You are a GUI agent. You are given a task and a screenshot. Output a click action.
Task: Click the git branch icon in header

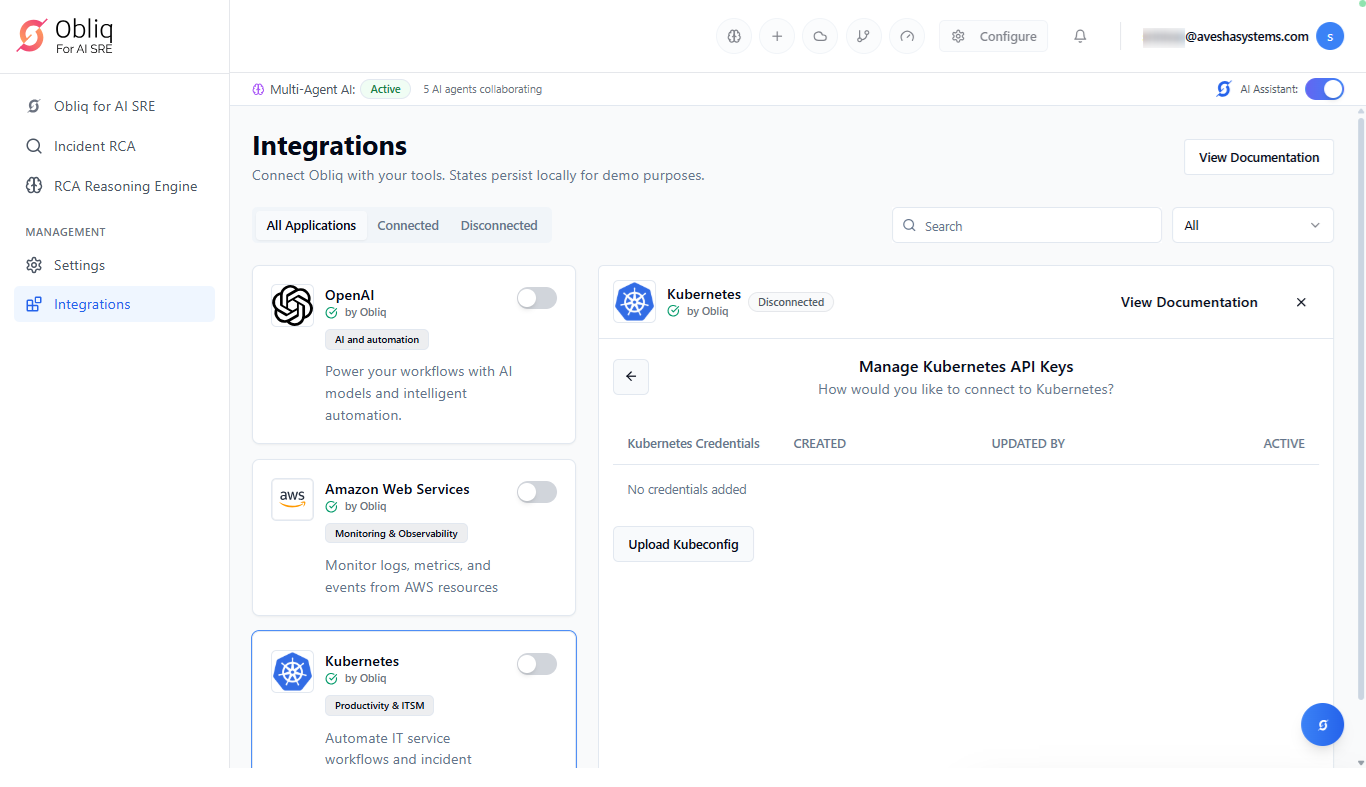[863, 37]
